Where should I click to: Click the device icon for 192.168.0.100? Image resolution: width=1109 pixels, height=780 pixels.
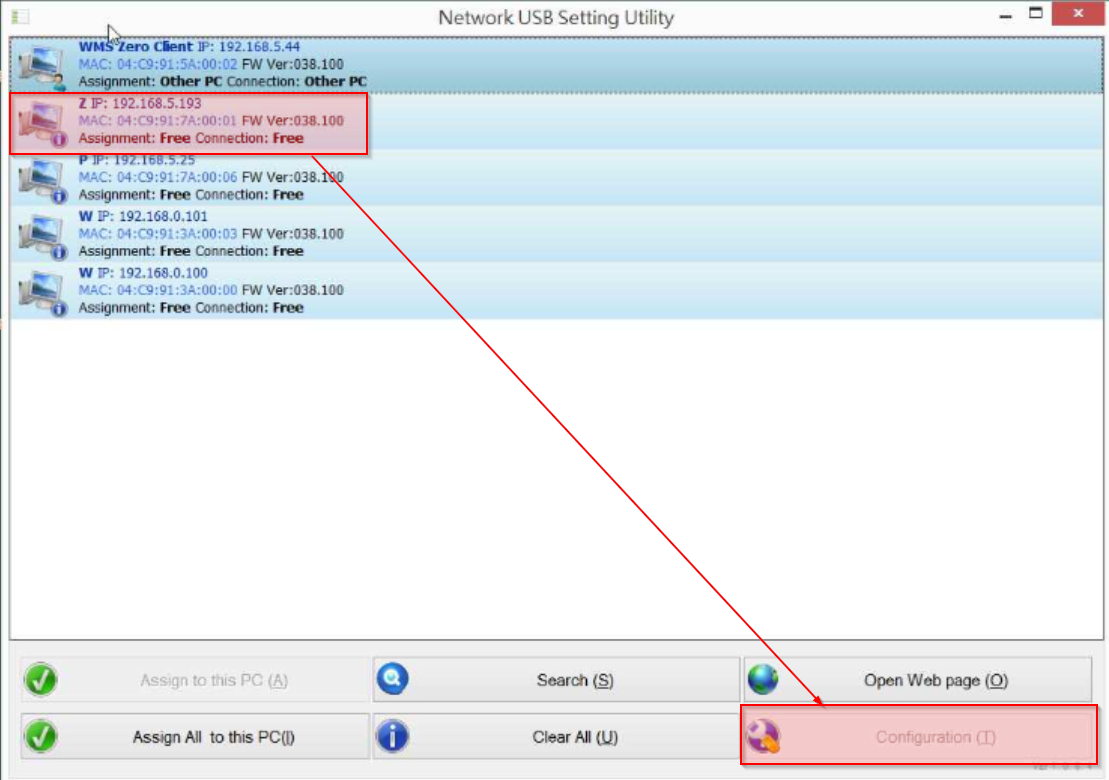coord(42,291)
